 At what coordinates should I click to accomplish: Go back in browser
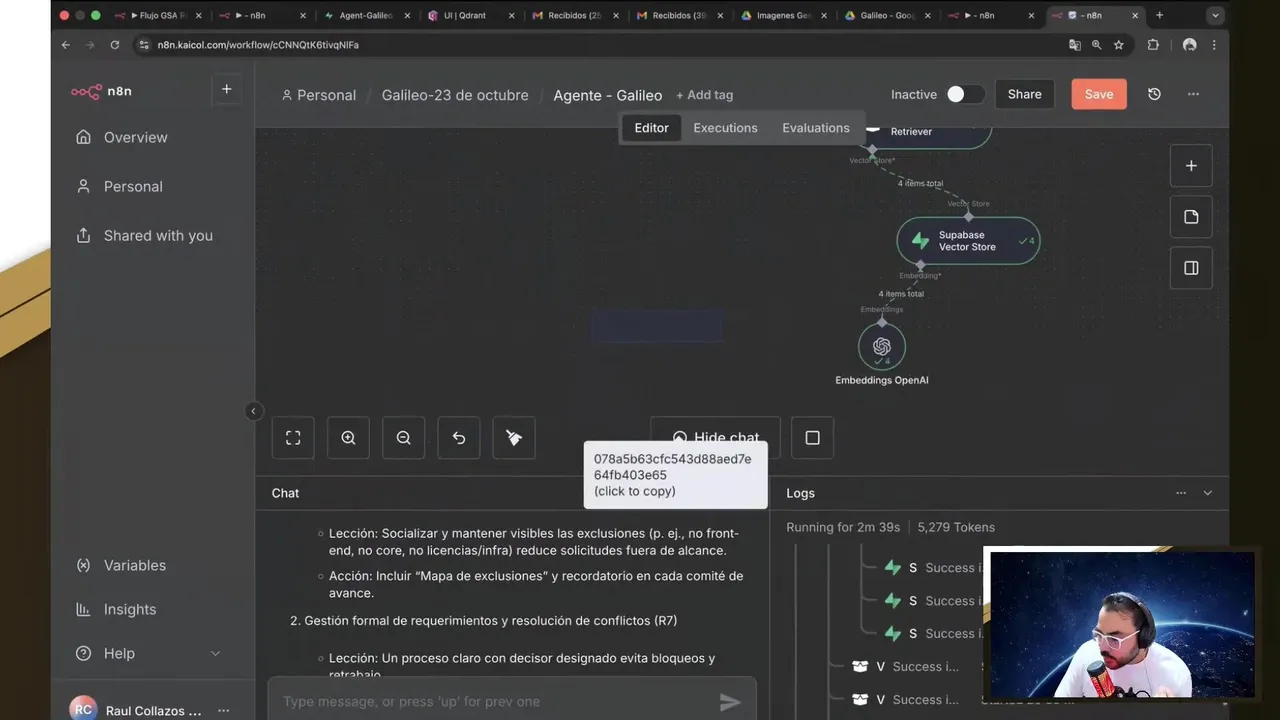[x=65, y=45]
